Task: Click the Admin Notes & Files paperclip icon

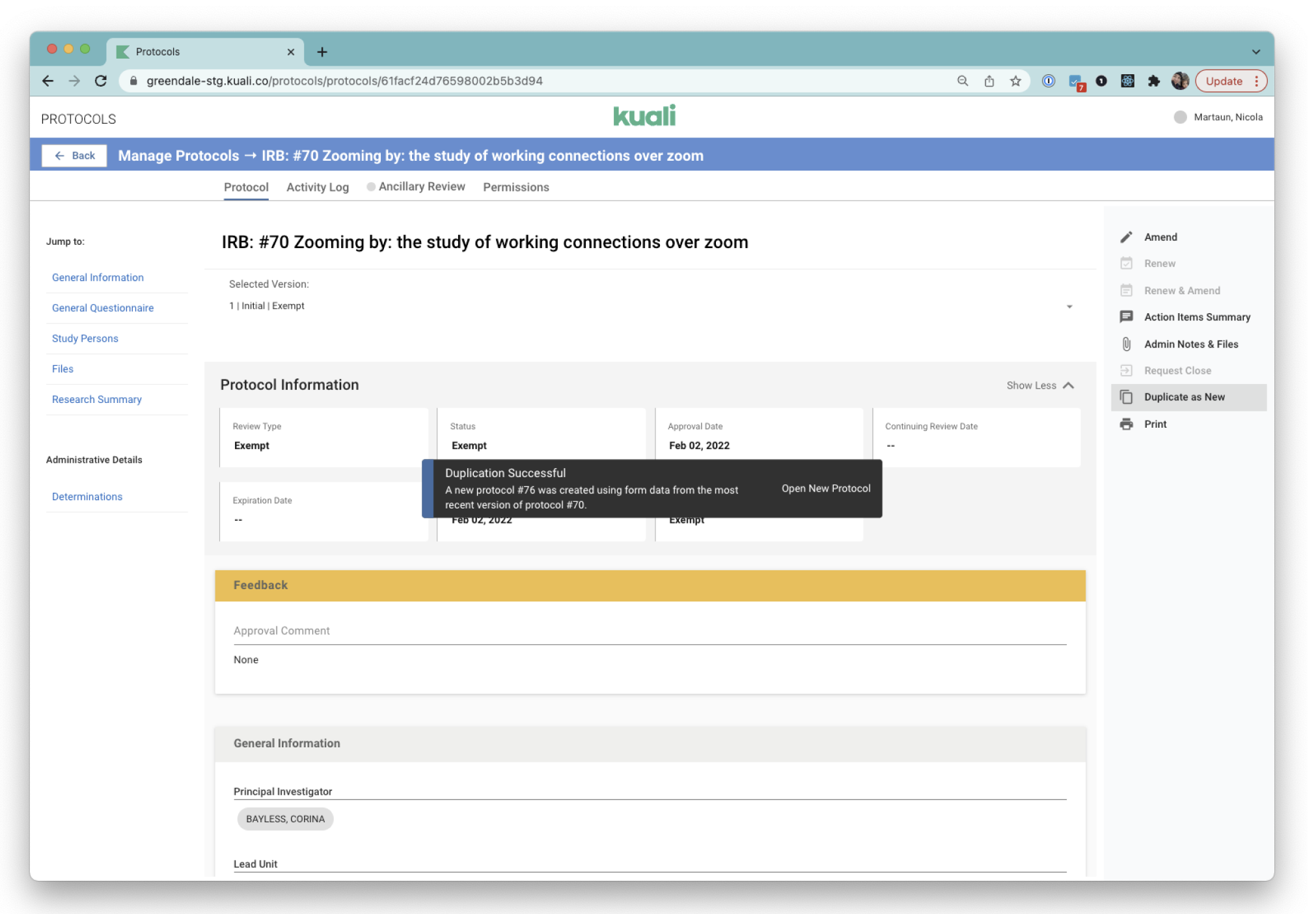Action: [1126, 344]
